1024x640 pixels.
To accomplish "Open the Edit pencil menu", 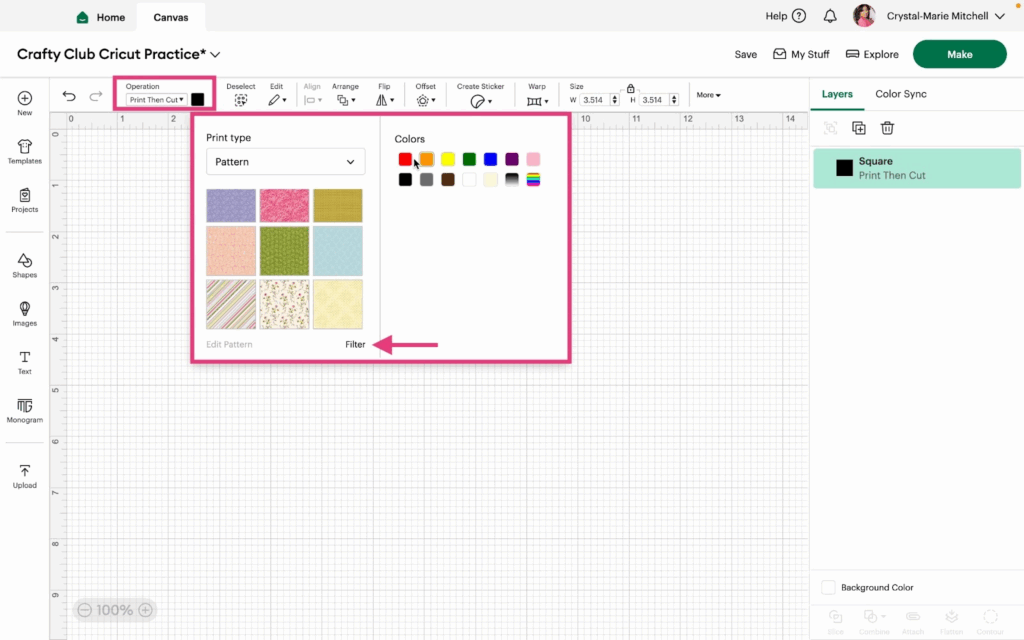I will tap(277, 100).
